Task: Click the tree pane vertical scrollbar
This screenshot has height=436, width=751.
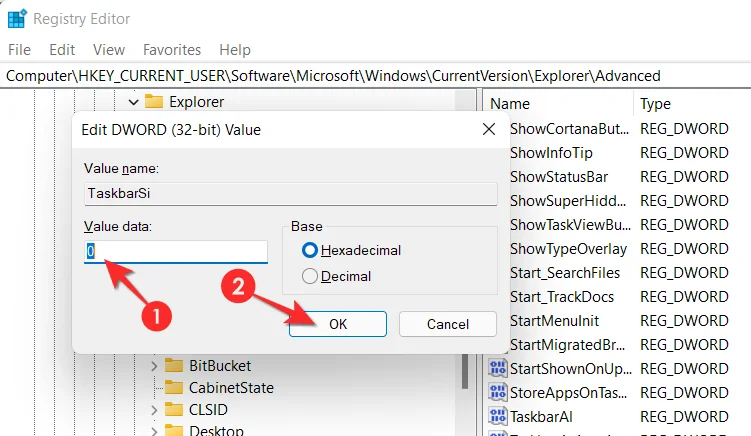Action: coord(465,371)
